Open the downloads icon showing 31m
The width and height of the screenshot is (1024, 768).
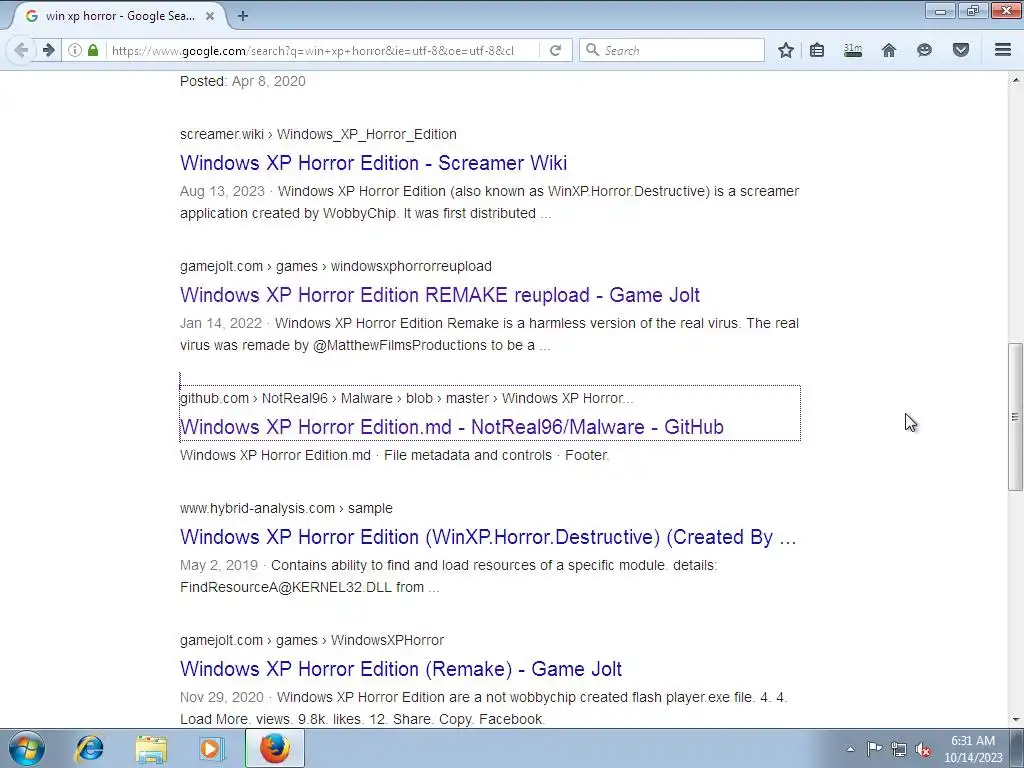pos(853,50)
